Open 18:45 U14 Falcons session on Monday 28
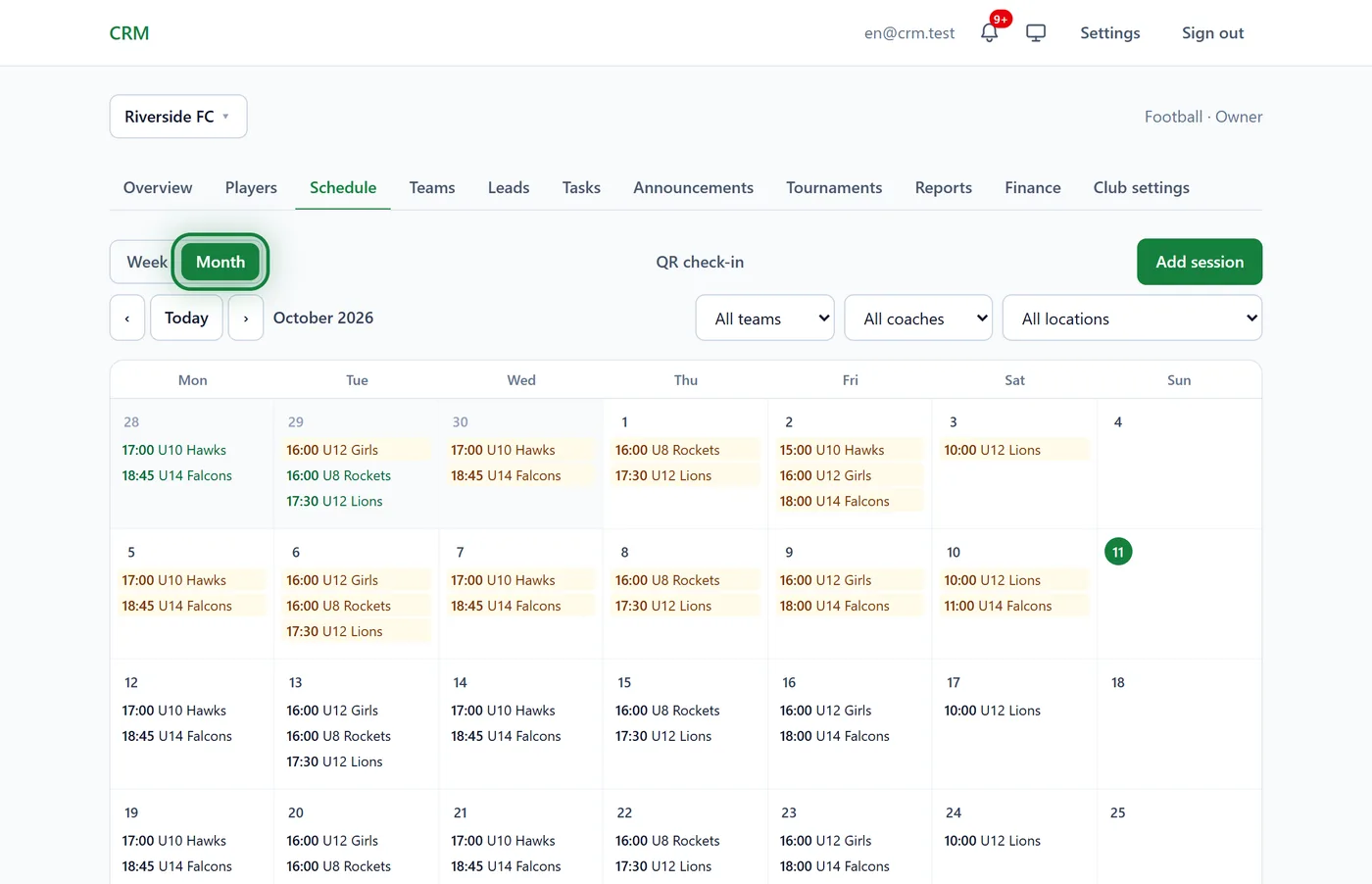The width and height of the screenshot is (1372, 884). (x=192, y=475)
